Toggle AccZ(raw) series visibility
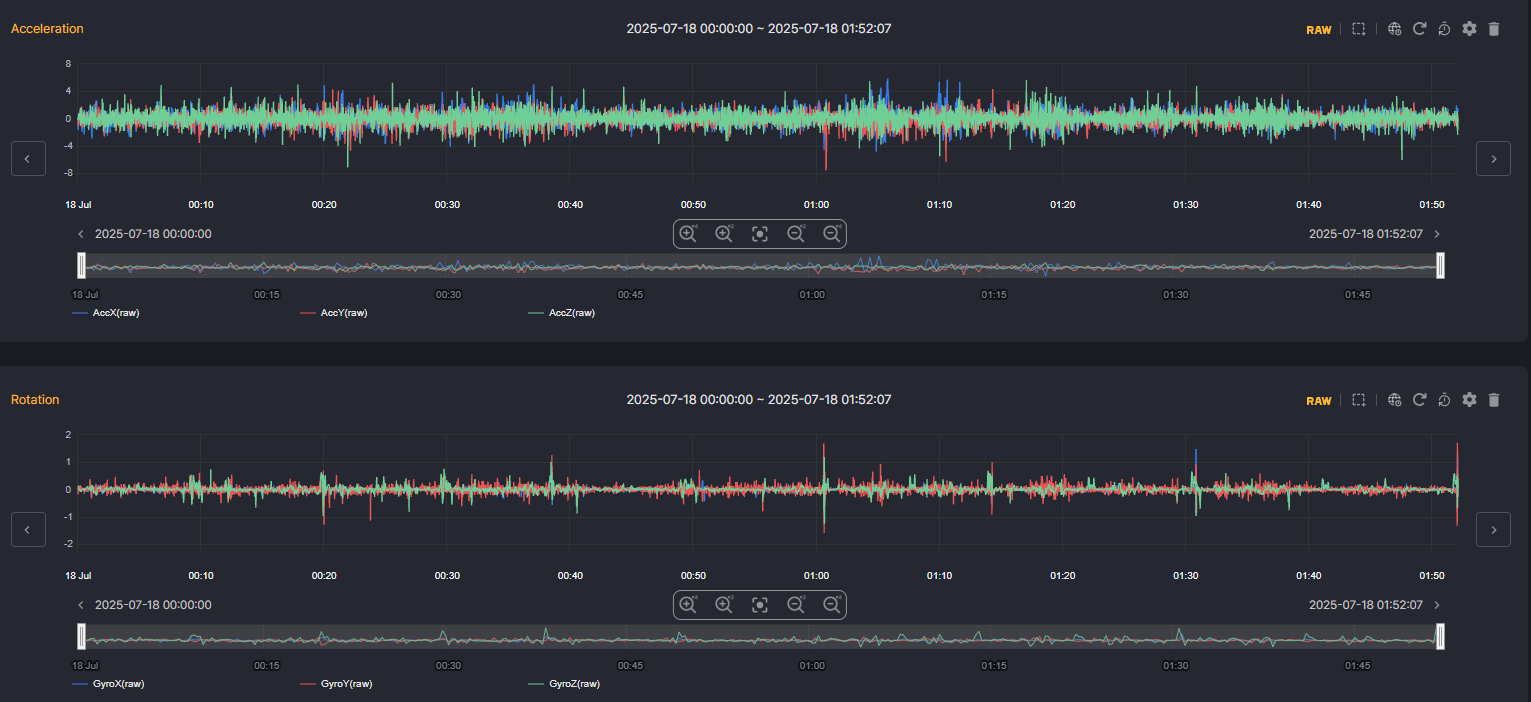 [x=561, y=313]
